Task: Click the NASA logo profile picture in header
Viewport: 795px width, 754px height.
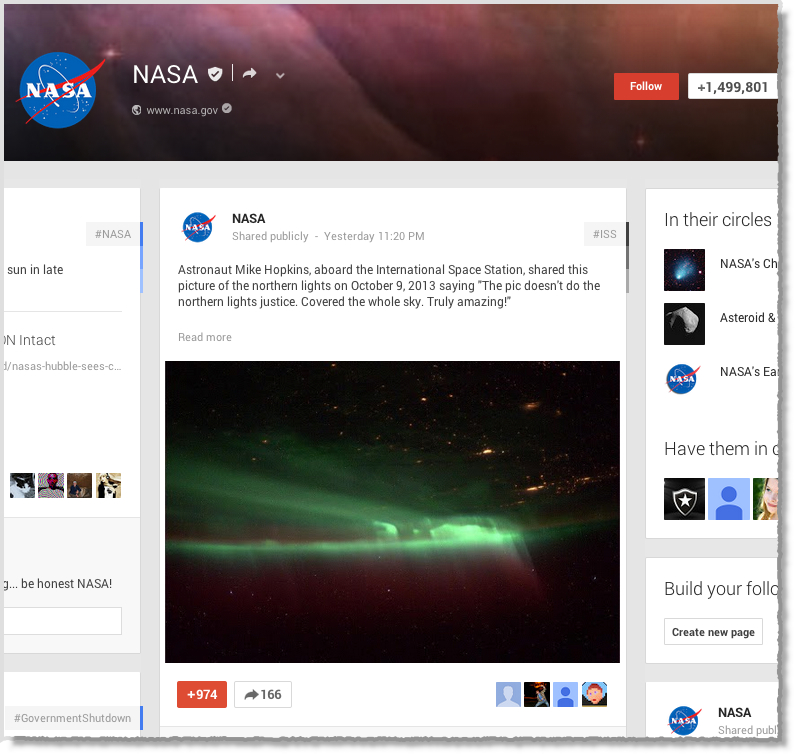Action: pyautogui.click(x=58, y=90)
